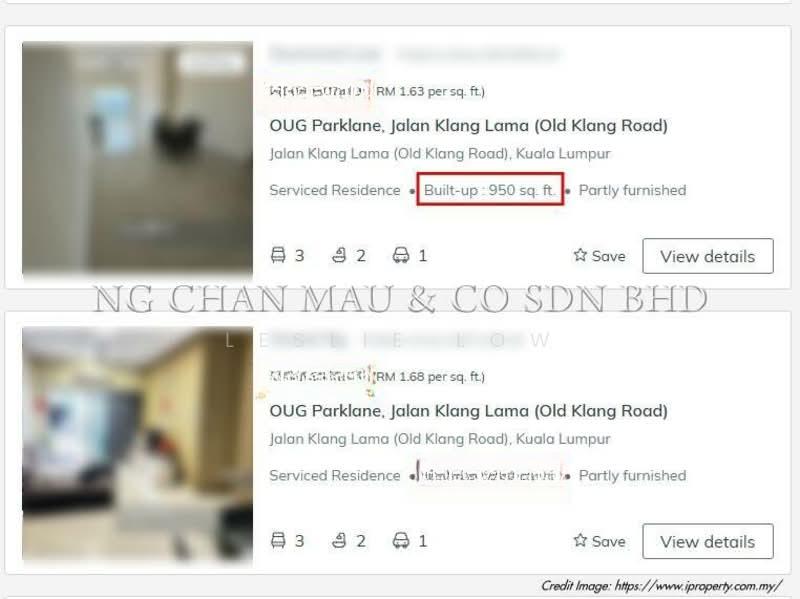Screen dimensions: 800x599
Task: Open second OUG Parklane listing title
Action: pyautogui.click(x=468, y=411)
